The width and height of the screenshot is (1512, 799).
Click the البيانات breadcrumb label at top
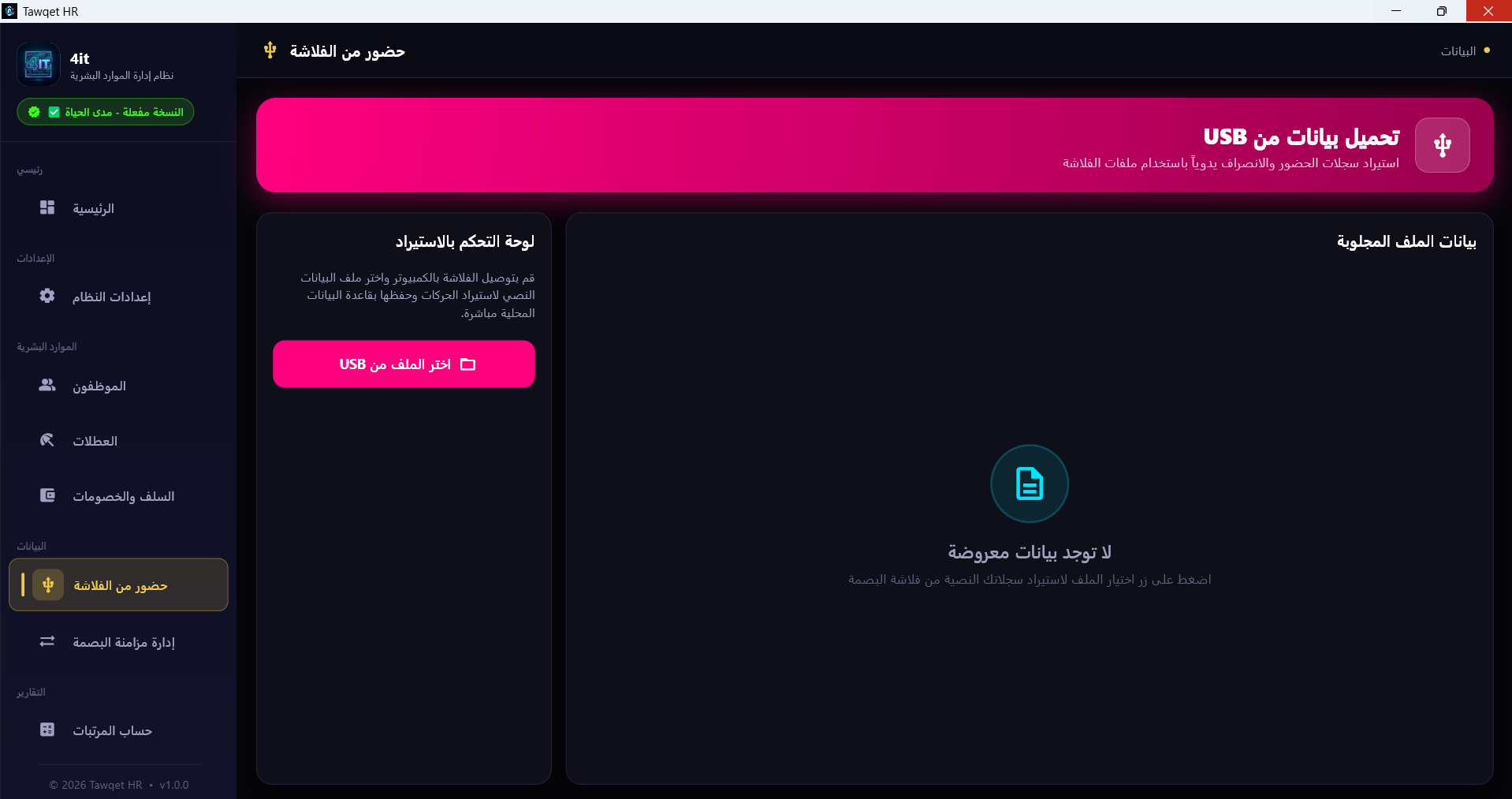tap(1458, 50)
